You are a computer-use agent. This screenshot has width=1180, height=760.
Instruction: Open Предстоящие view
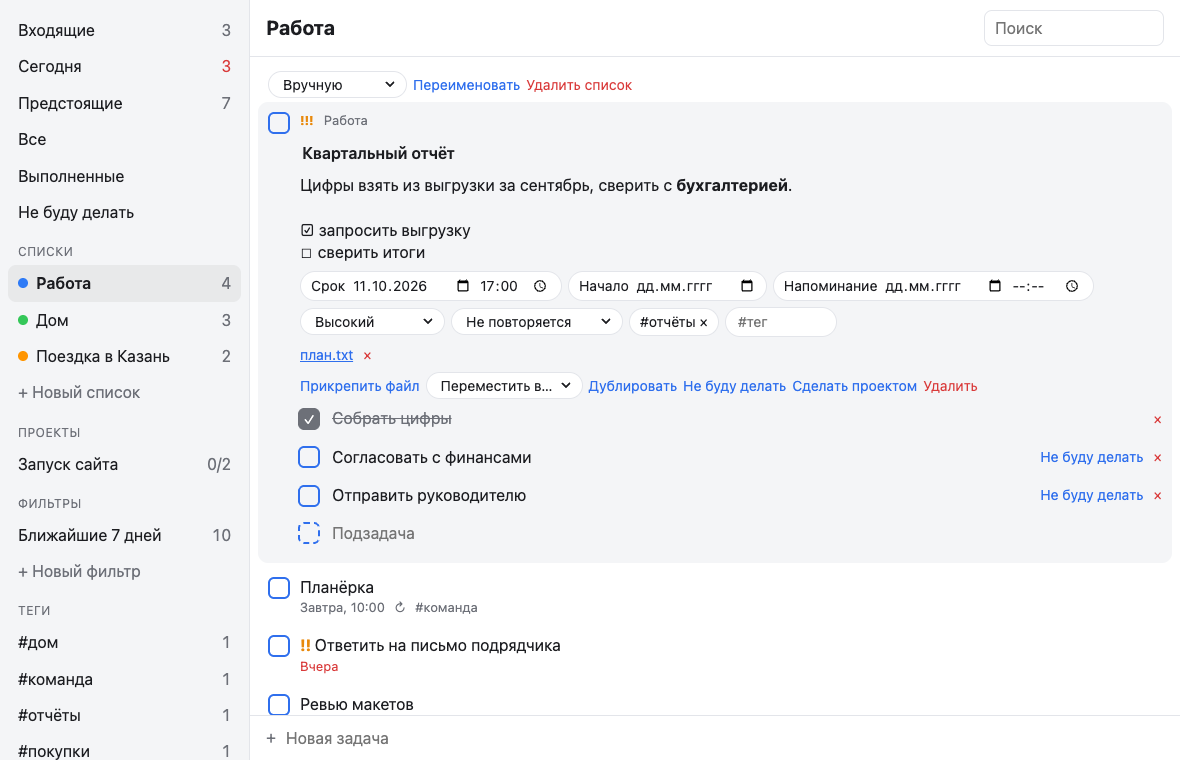(124, 103)
